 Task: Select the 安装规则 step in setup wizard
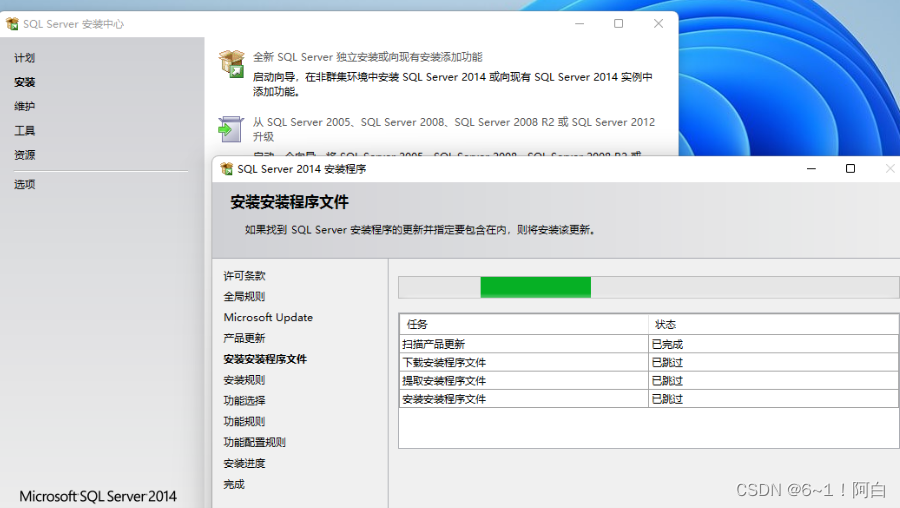pyautogui.click(x=245, y=380)
